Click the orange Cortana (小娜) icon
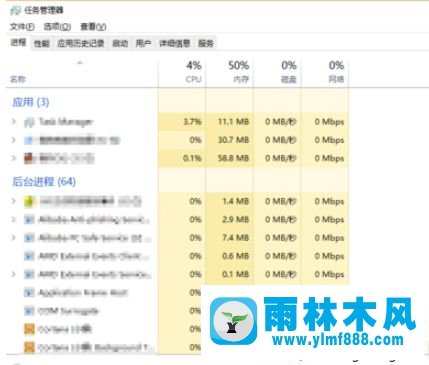429x365 pixels. pyautogui.click(x=29, y=329)
